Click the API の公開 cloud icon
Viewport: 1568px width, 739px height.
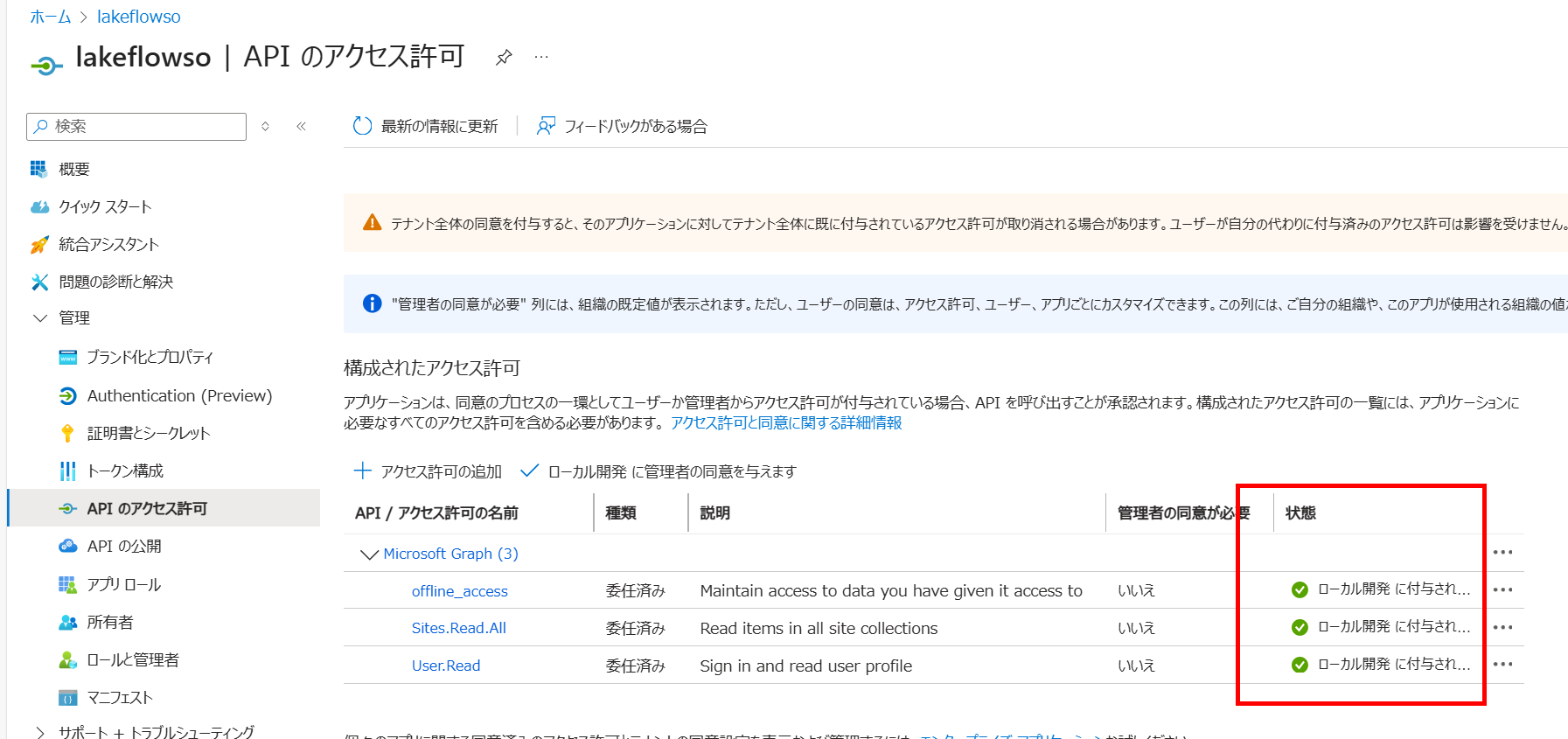(67, 546)
